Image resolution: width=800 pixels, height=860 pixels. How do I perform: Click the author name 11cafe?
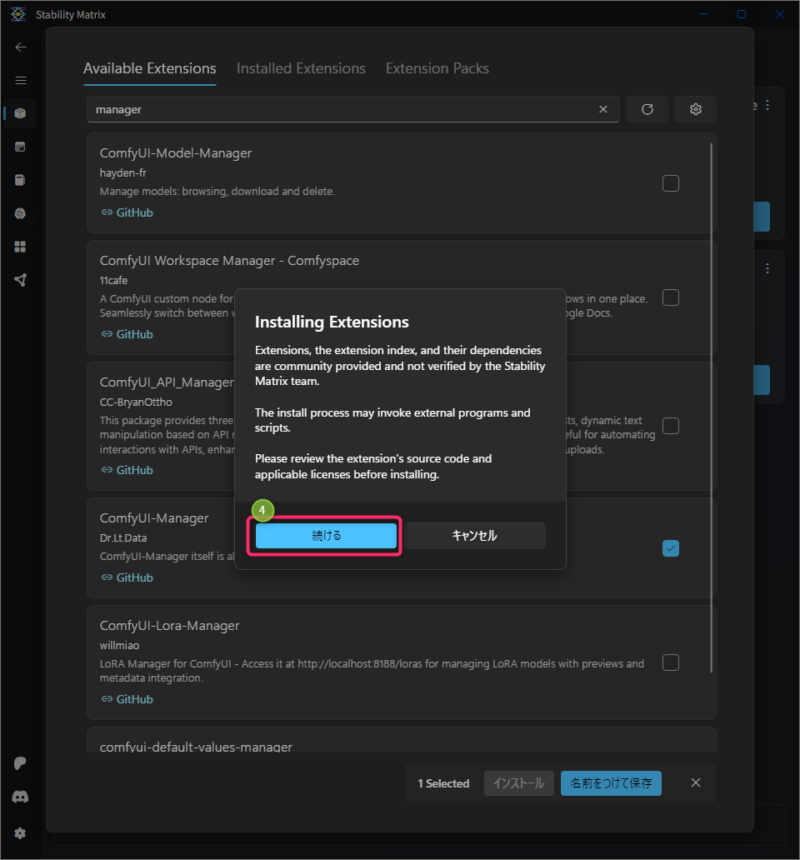pyautogui.click(x=114, y=280)
